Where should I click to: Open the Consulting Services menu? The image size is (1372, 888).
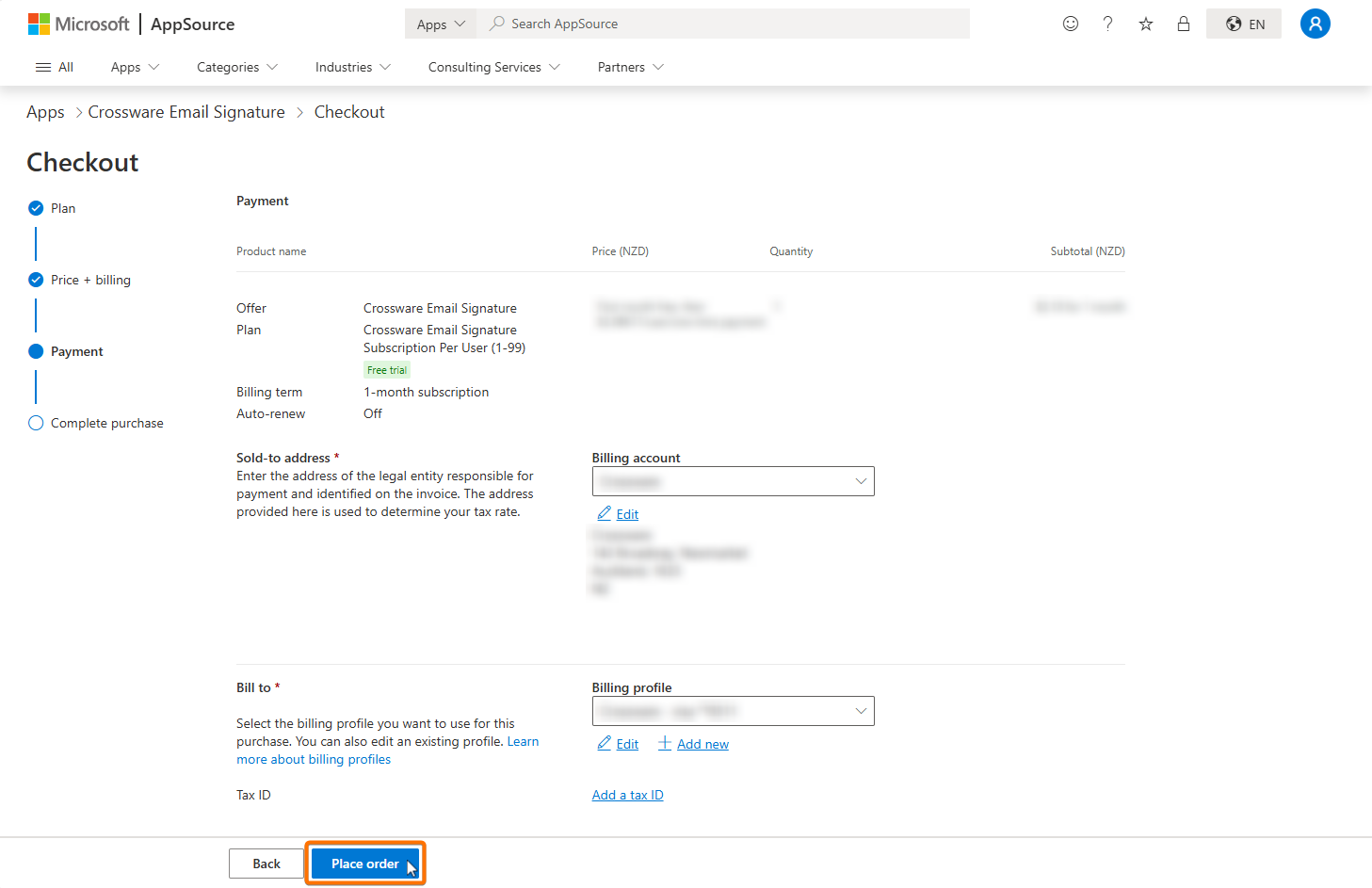(493, 67)
